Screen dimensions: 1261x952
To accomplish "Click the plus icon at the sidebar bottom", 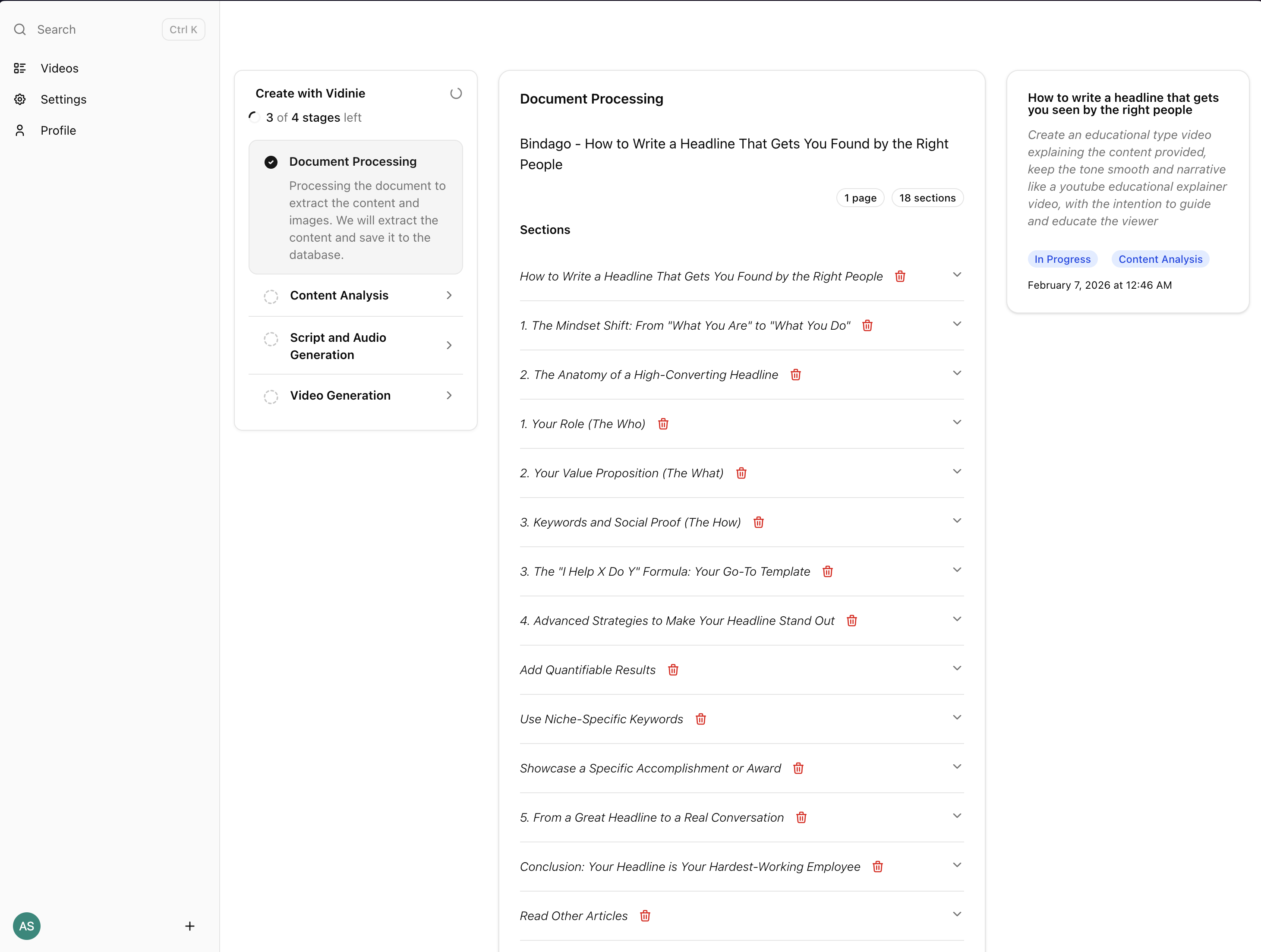I will [190, 926].
